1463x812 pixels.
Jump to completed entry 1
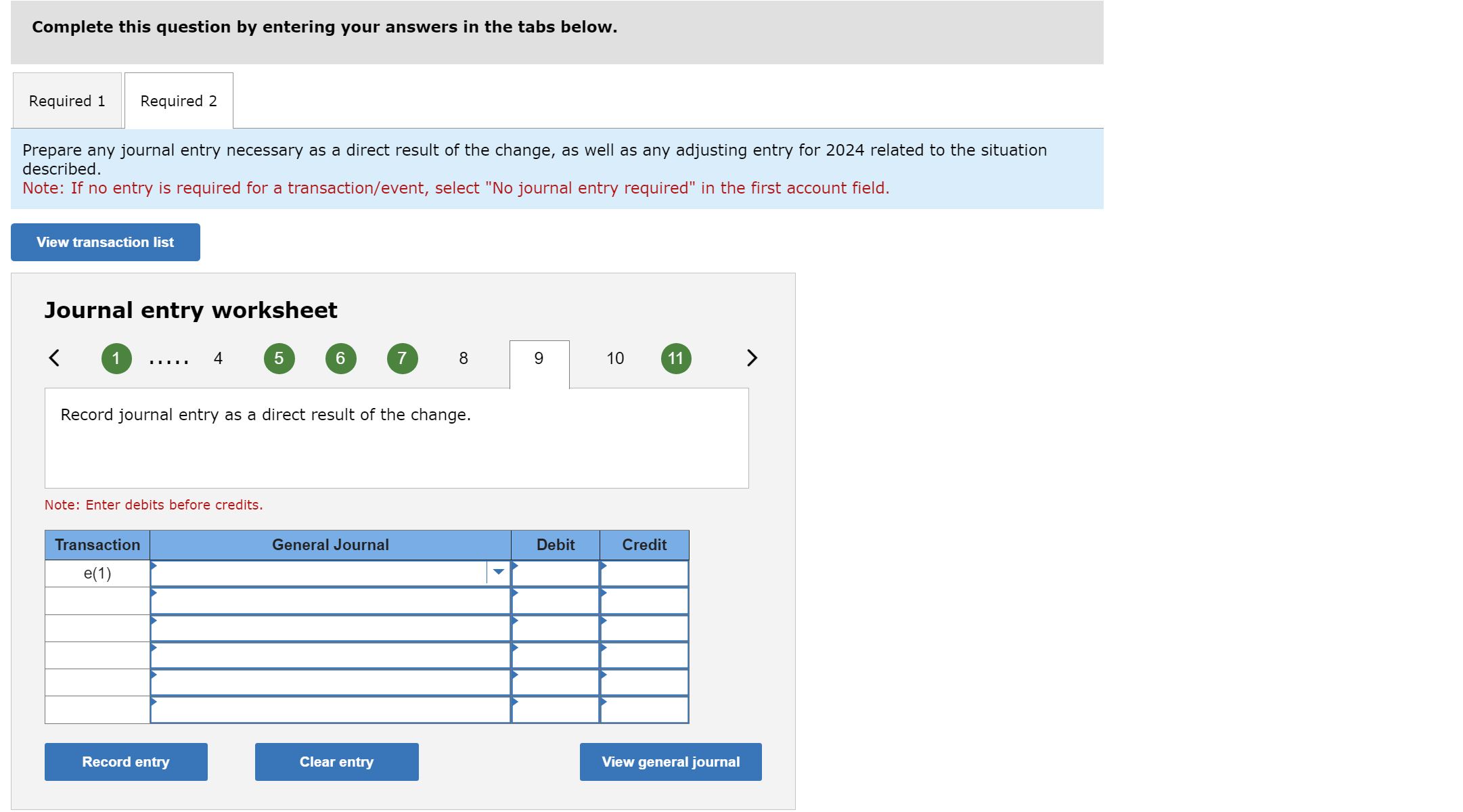(116, 359)
